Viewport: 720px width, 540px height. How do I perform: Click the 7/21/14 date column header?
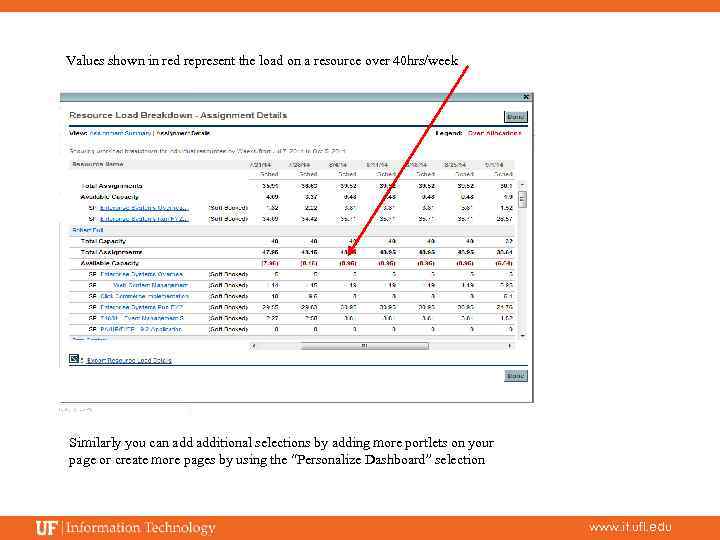(x=261, y=164)
